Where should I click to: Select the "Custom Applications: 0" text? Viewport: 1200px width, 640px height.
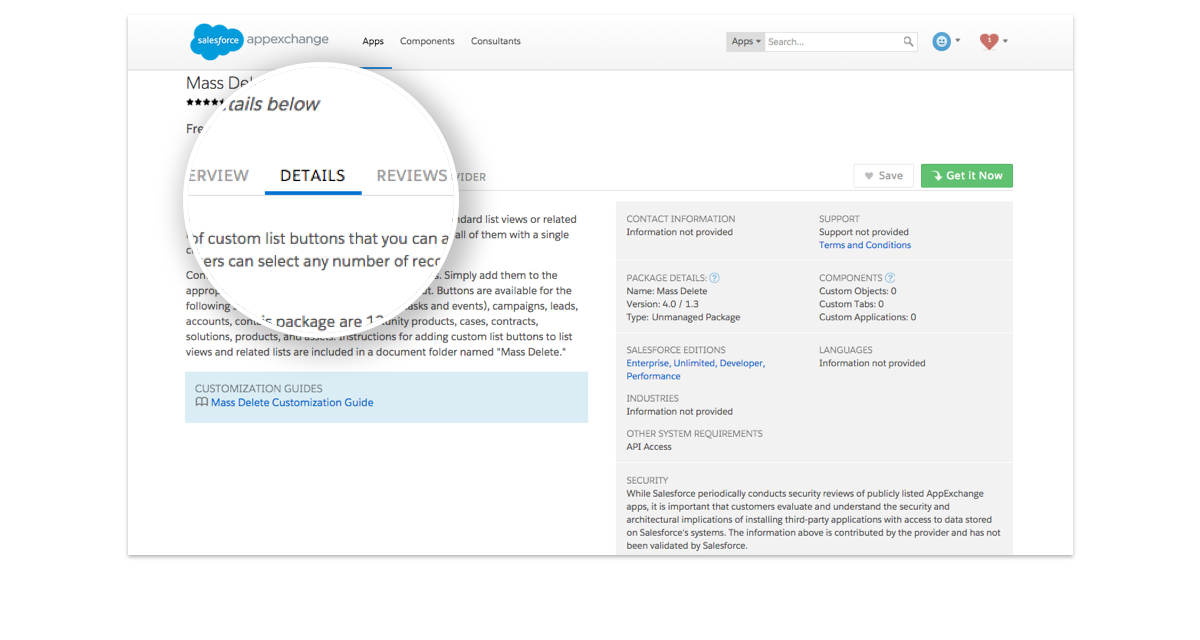tap(868, 317)
